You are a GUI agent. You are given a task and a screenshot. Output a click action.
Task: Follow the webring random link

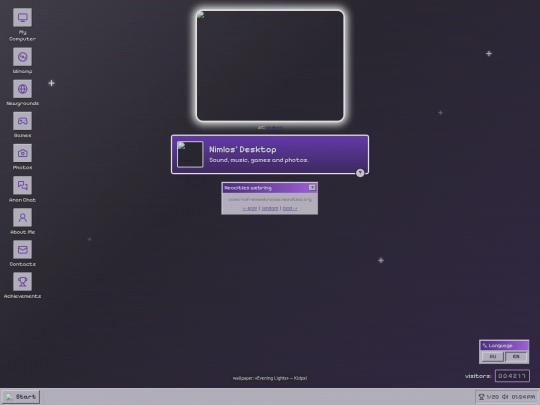click(x=270, y=208)
